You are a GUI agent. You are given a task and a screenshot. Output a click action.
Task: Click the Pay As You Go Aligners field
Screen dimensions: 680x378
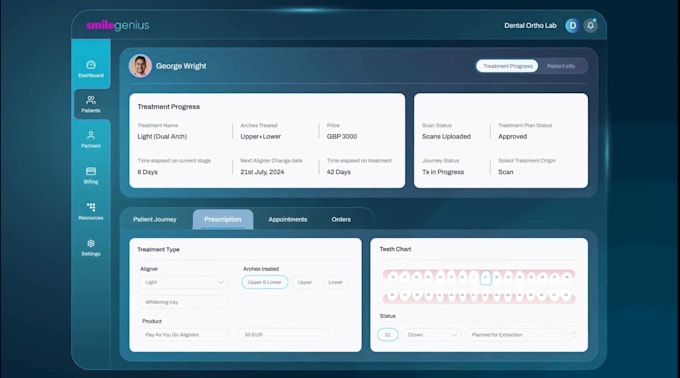click(x=183, y=335)
